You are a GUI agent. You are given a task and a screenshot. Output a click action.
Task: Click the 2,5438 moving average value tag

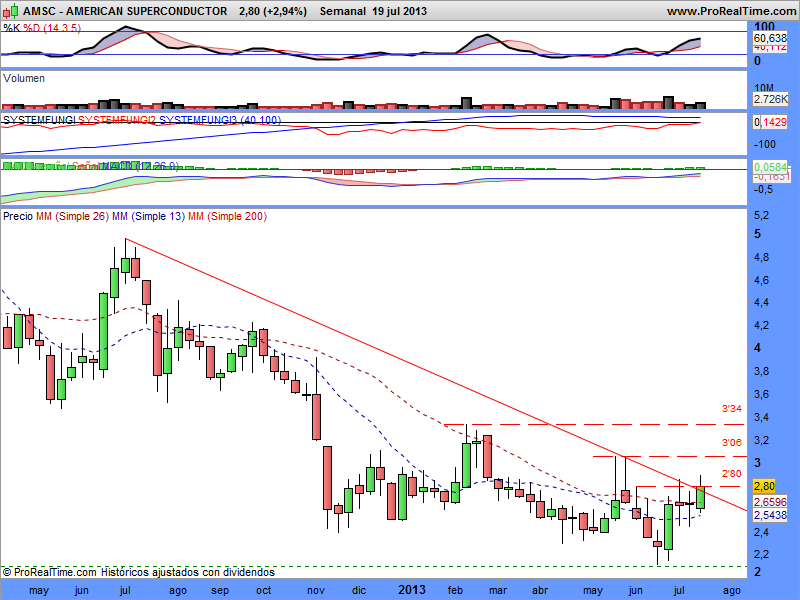[770, 515]
